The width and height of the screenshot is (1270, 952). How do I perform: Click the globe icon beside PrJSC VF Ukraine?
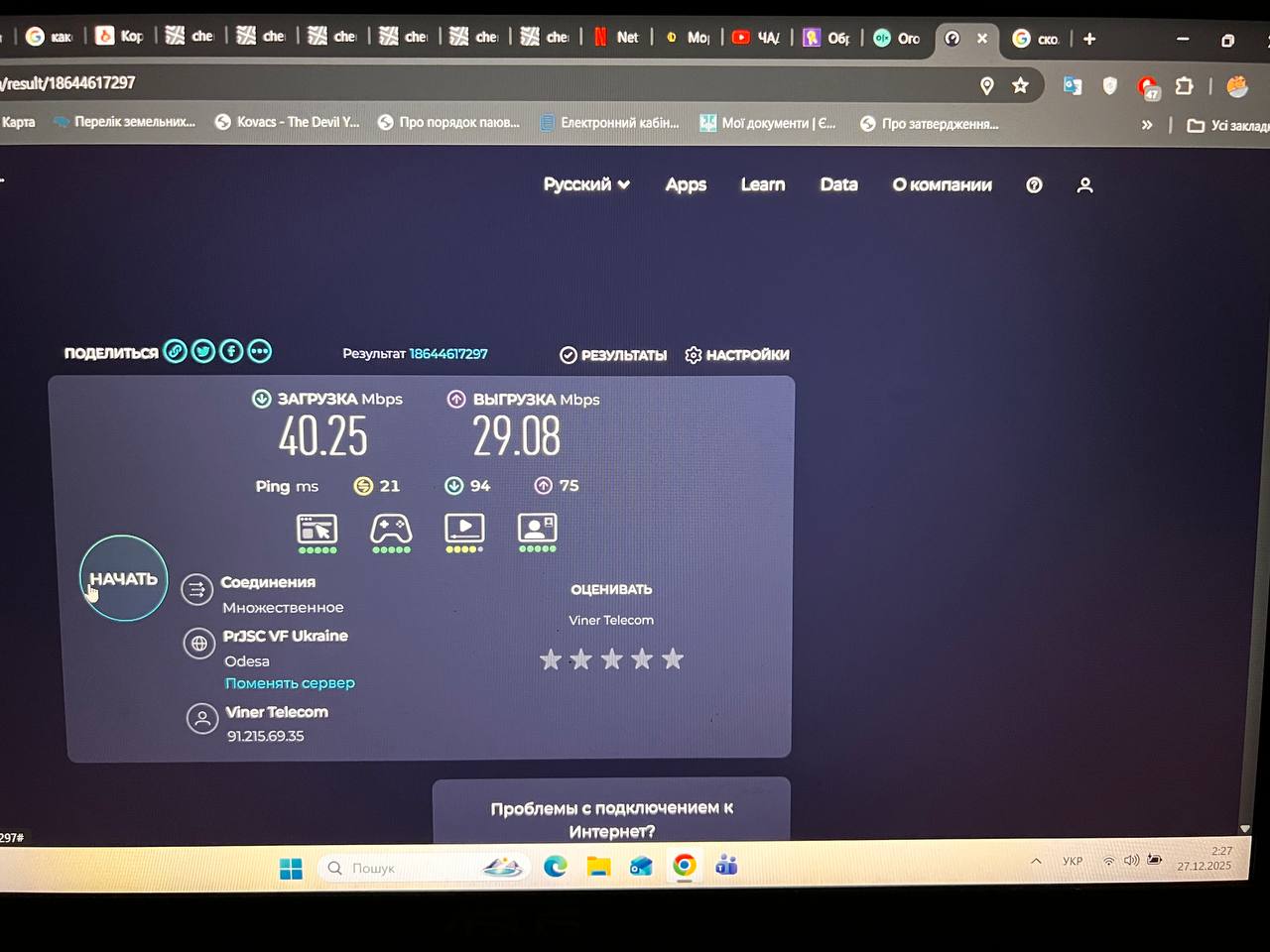tap(199, 643)
